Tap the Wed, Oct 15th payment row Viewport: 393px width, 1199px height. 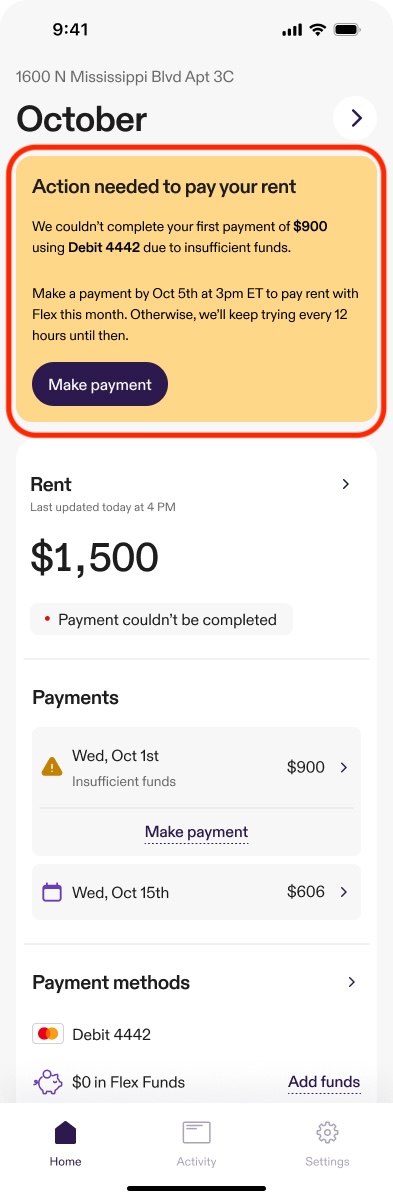(x=196, y=892)
